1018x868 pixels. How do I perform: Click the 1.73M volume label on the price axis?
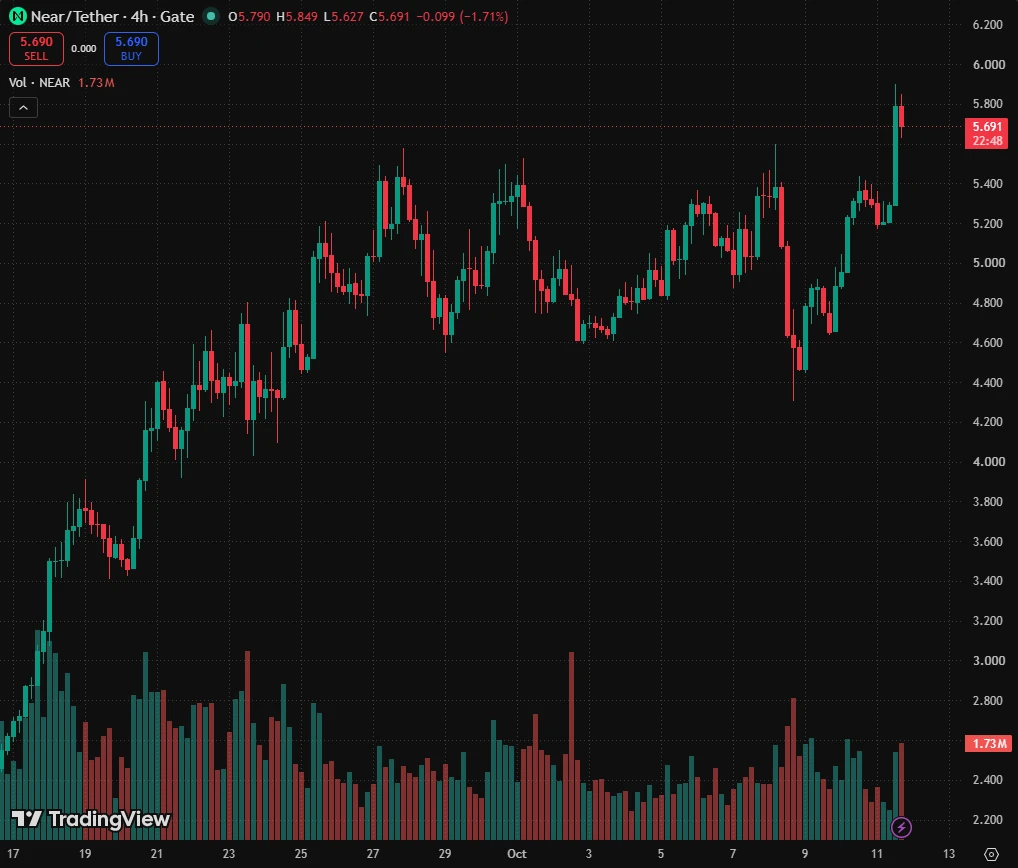click(x=988, y=743)
